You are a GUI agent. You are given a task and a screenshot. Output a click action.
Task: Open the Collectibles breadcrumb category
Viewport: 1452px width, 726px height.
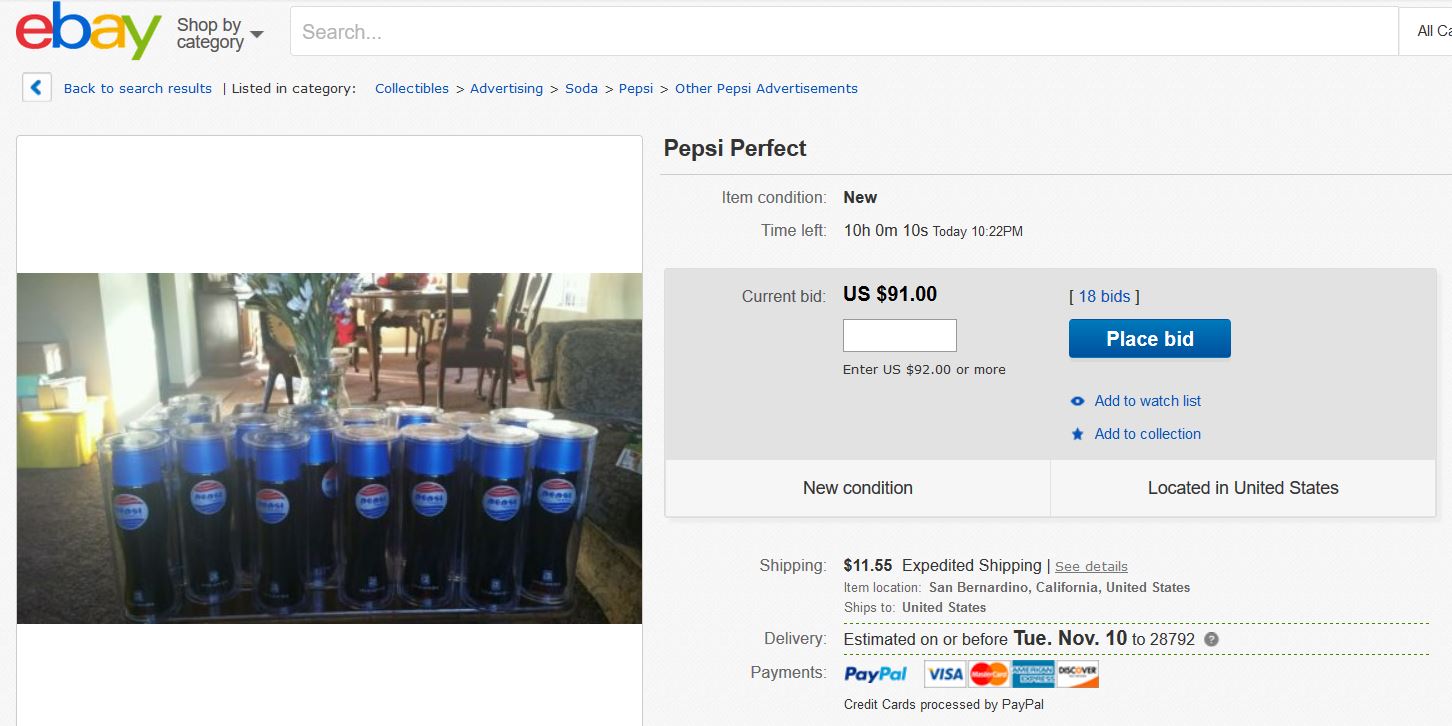[x=411, y=88]
